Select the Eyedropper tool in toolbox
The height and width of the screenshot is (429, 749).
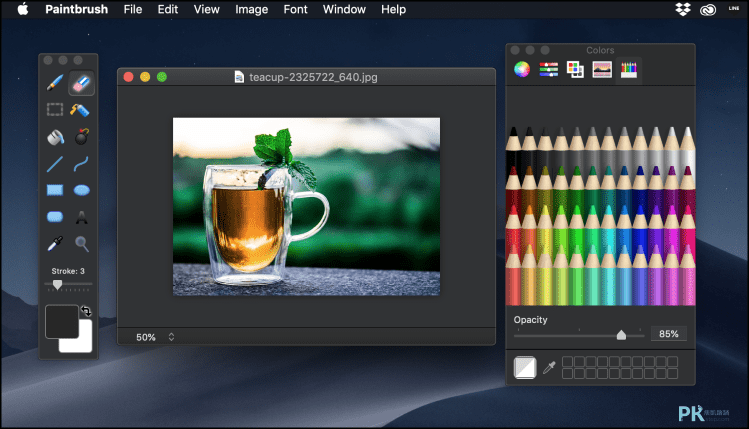pos(55,244)
